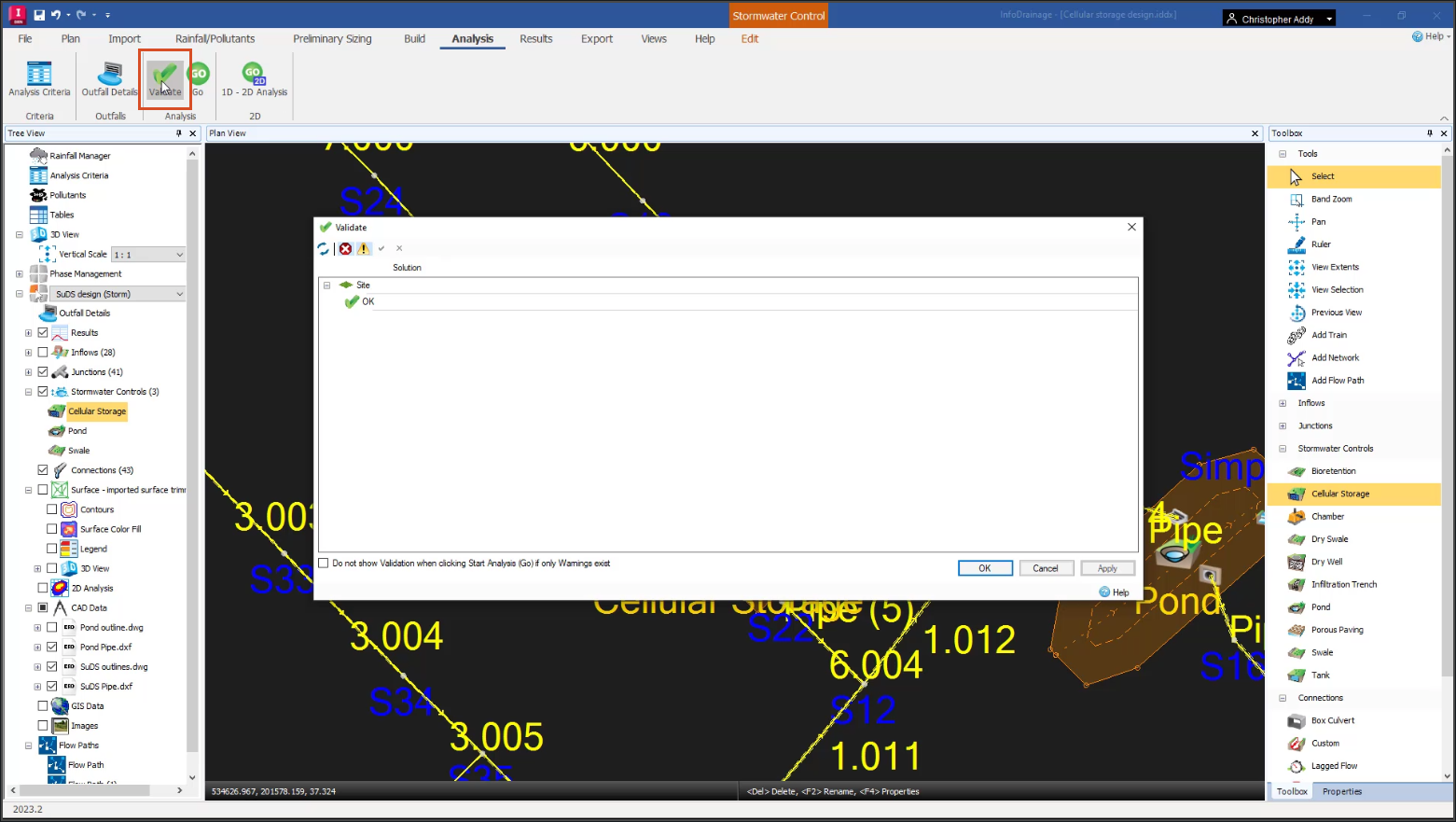Screen dimensions: 1456x822
Task: Enable 'Do not show Validation' checkbox
Action: [x=324, y=564]
